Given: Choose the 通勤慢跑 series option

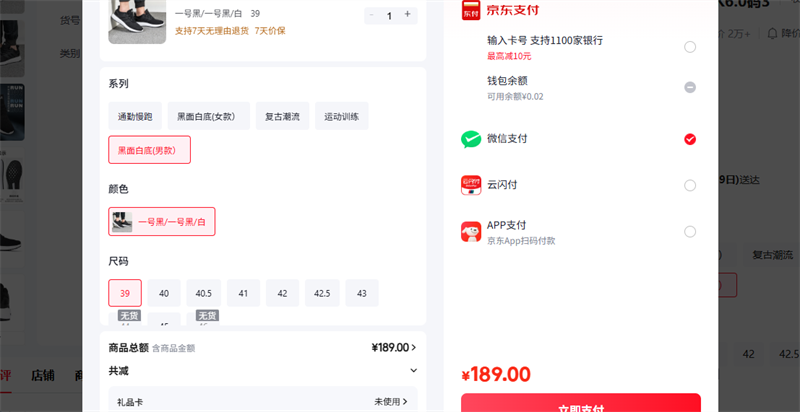Looking at the screenshot, I should pyautogui.click(x=134, y=117).
